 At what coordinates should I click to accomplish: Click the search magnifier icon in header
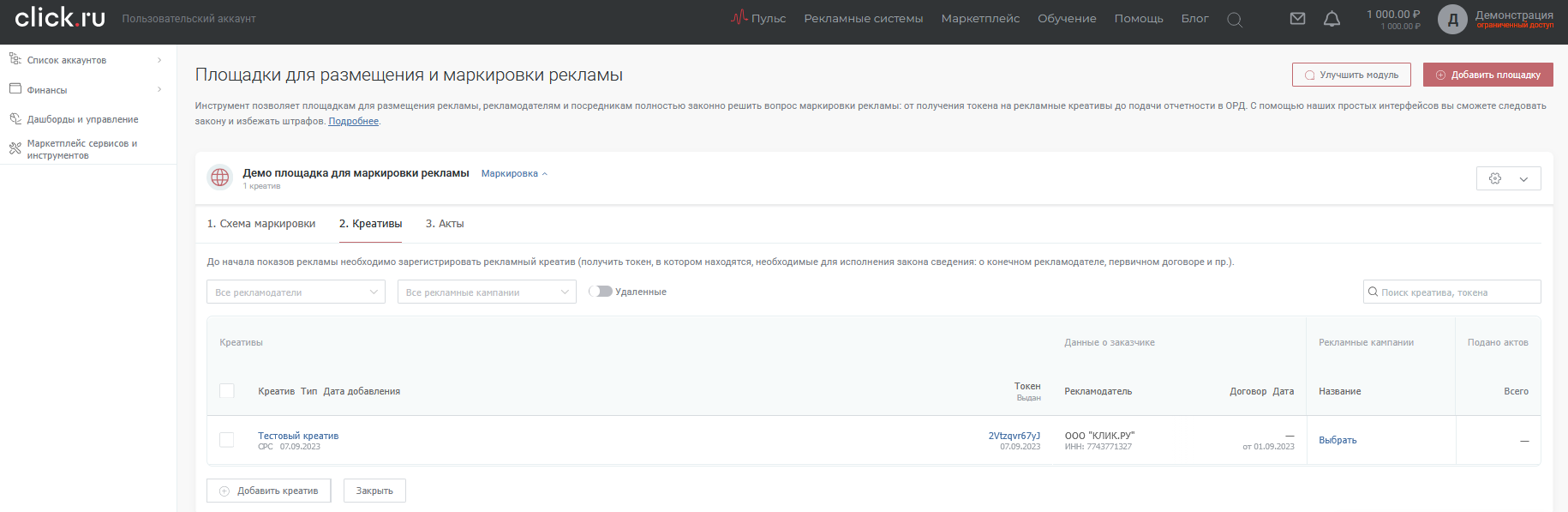[x=1234, y=19]
